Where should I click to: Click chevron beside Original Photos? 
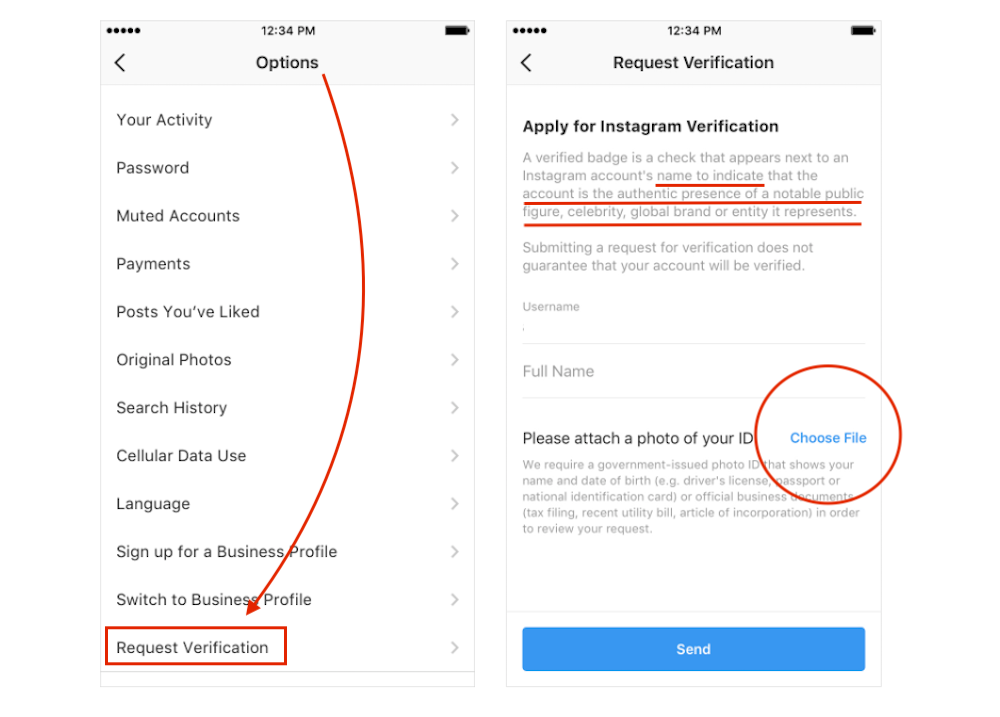pyautogui.click(x=454, y=360)
